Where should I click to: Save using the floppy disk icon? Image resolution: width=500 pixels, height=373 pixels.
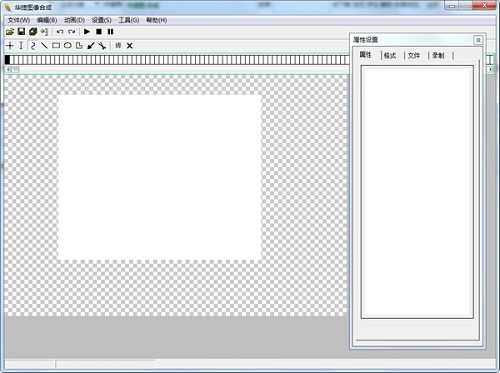pyautogui.click(x=21, y=32)
